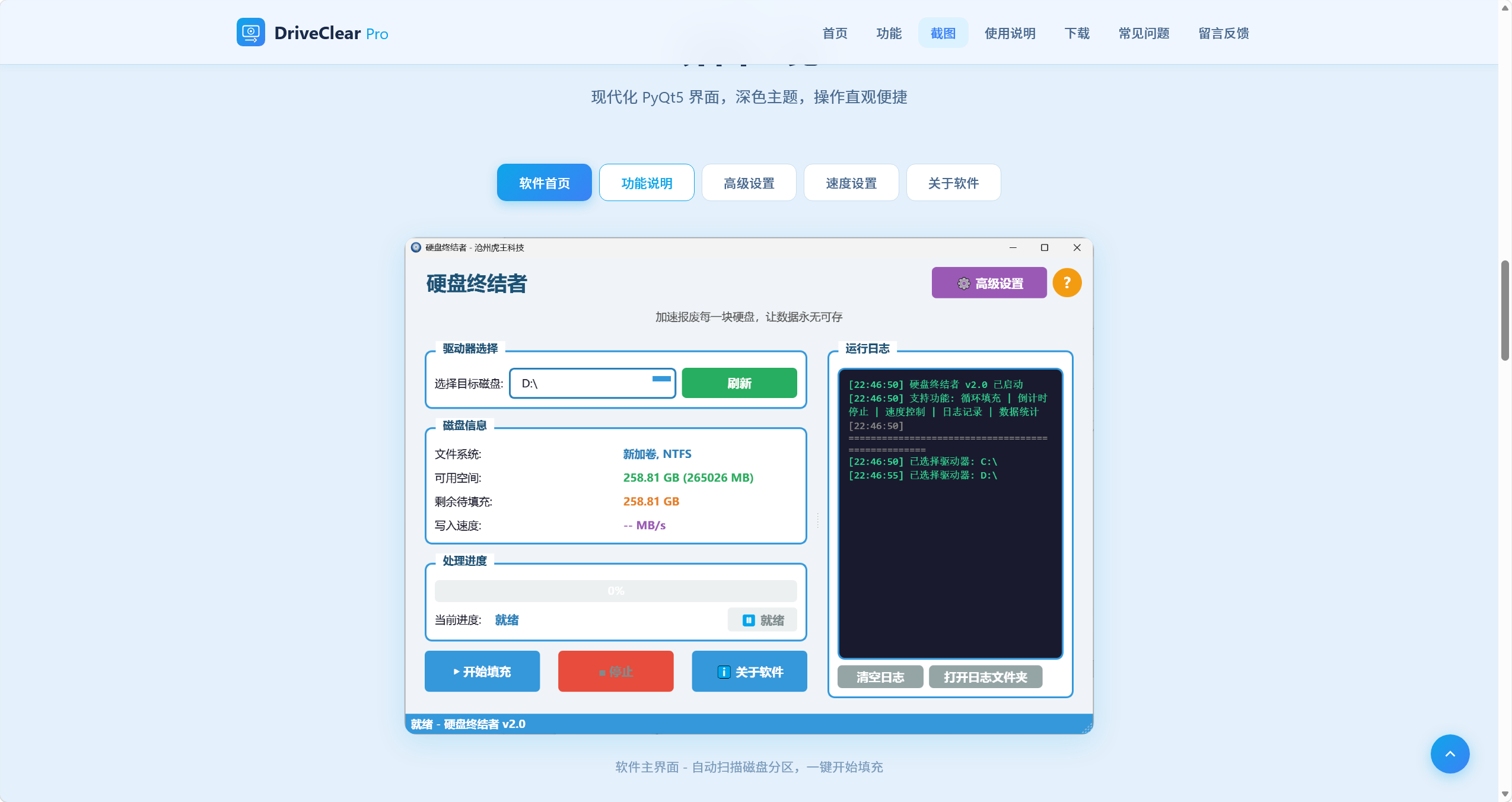This screenshot has width=1512, height=802.
Task: Click the 就绪 current progress status text
Action: point(507,620)
